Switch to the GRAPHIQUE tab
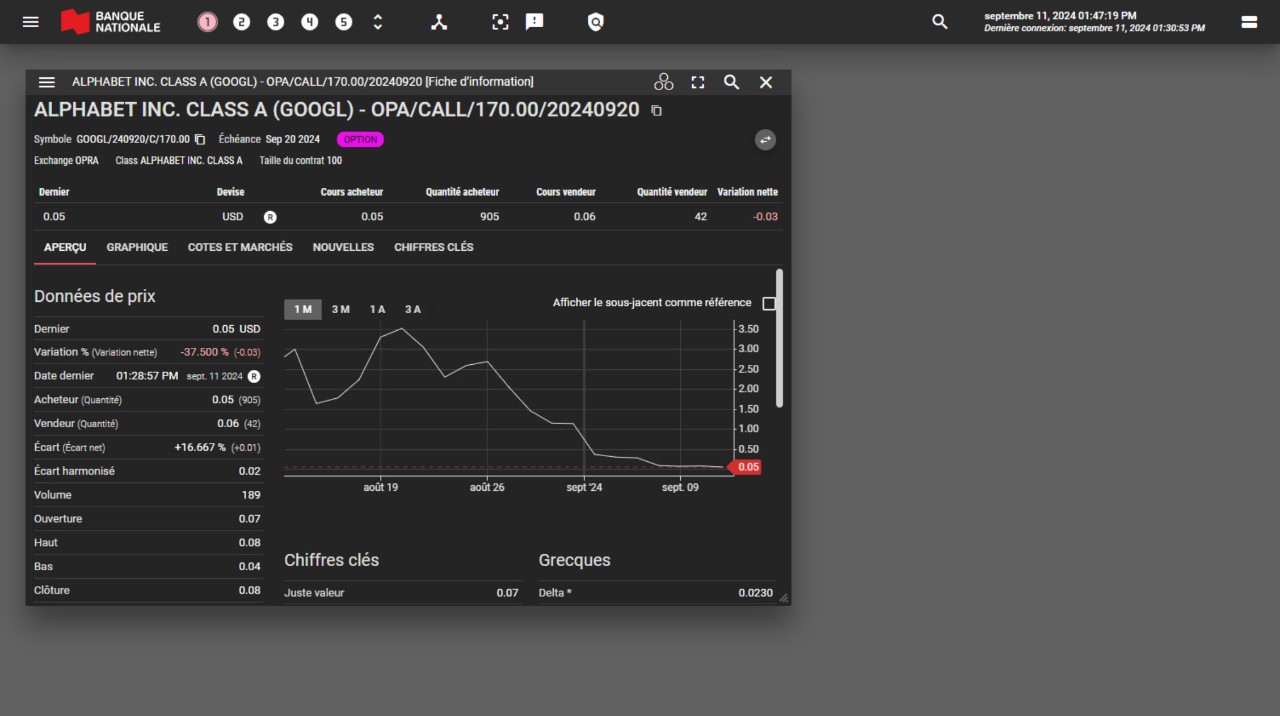Viewport: 1280px width, 716px height. pyautogui.click(x=137, y=247)
